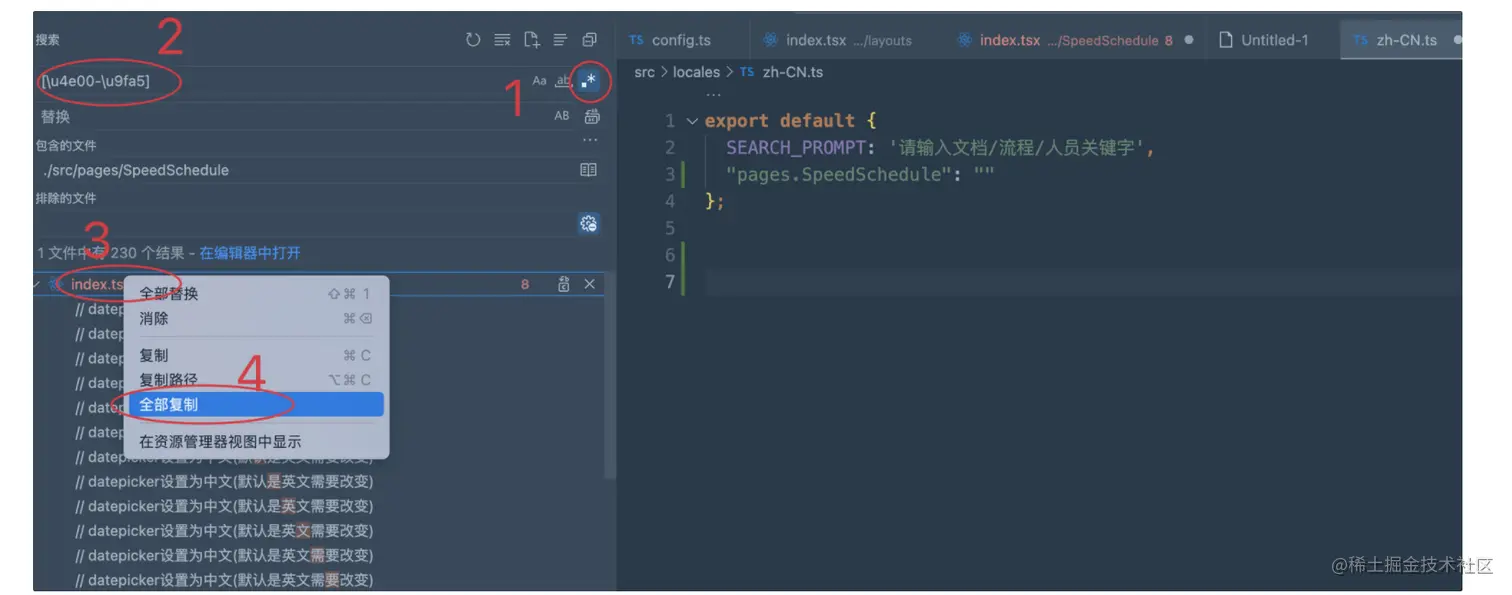Toggle preserve case (AB) in replace field

562,116
